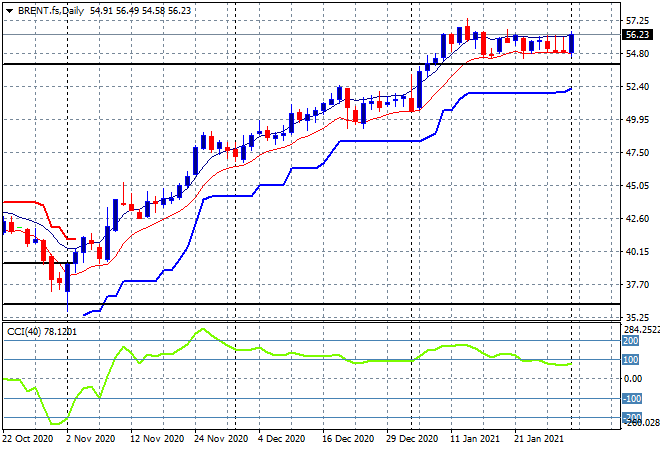This screenshot has height=450, width=660.
Task: Click the 22 Oct 2020 date label
Action: tap(27, 438)
